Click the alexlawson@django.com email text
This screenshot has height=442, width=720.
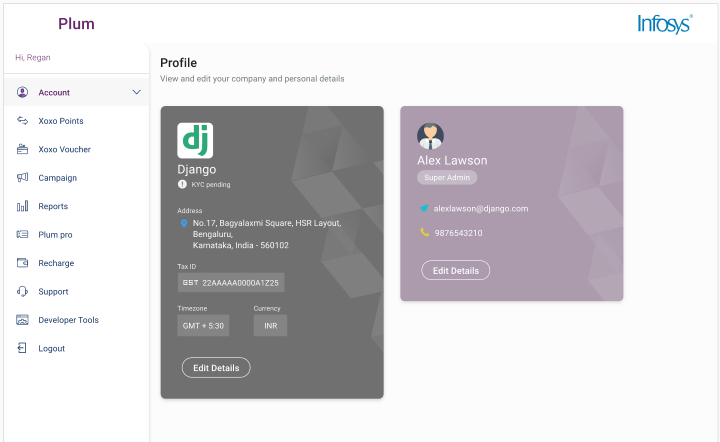(x=481, y=208)
